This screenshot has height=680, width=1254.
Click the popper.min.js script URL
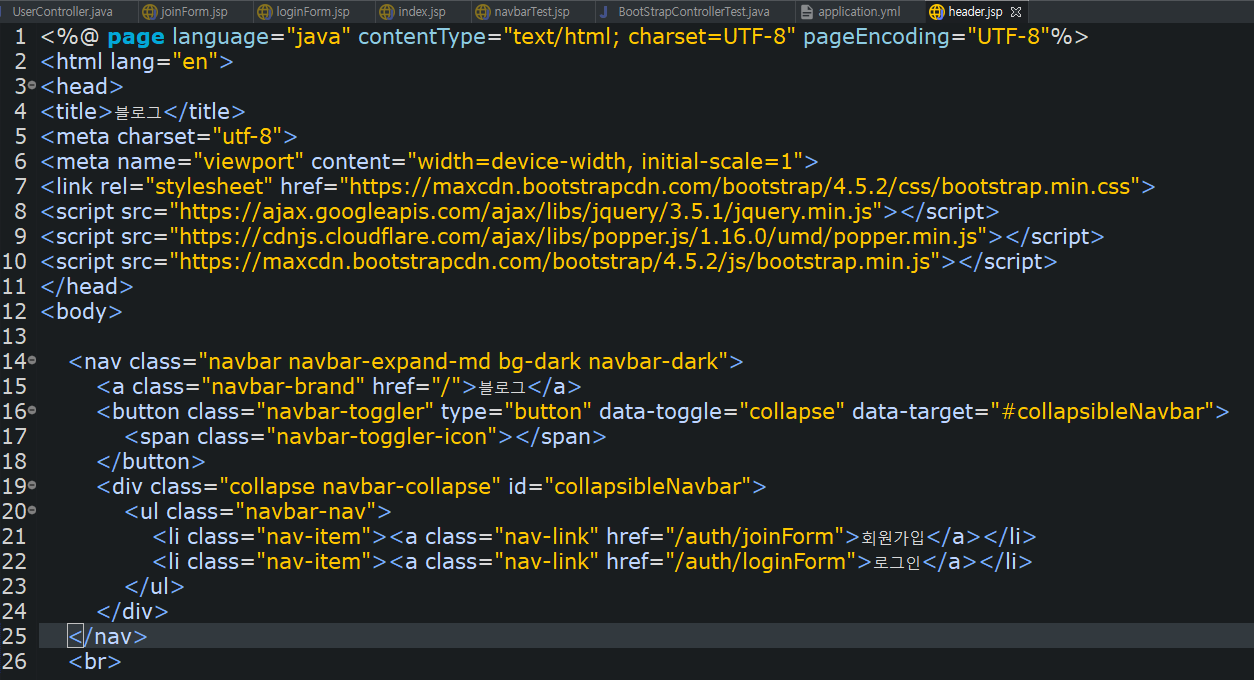coord(578,237)
